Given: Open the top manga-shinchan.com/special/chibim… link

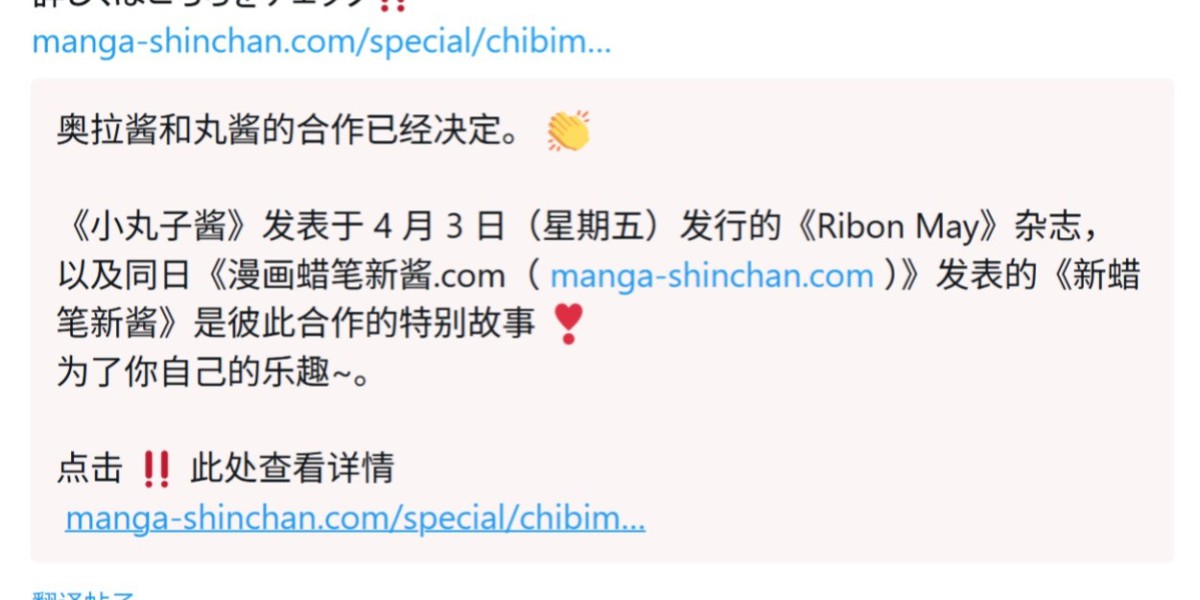Looking at the screenshot, I should pos(321,42).
